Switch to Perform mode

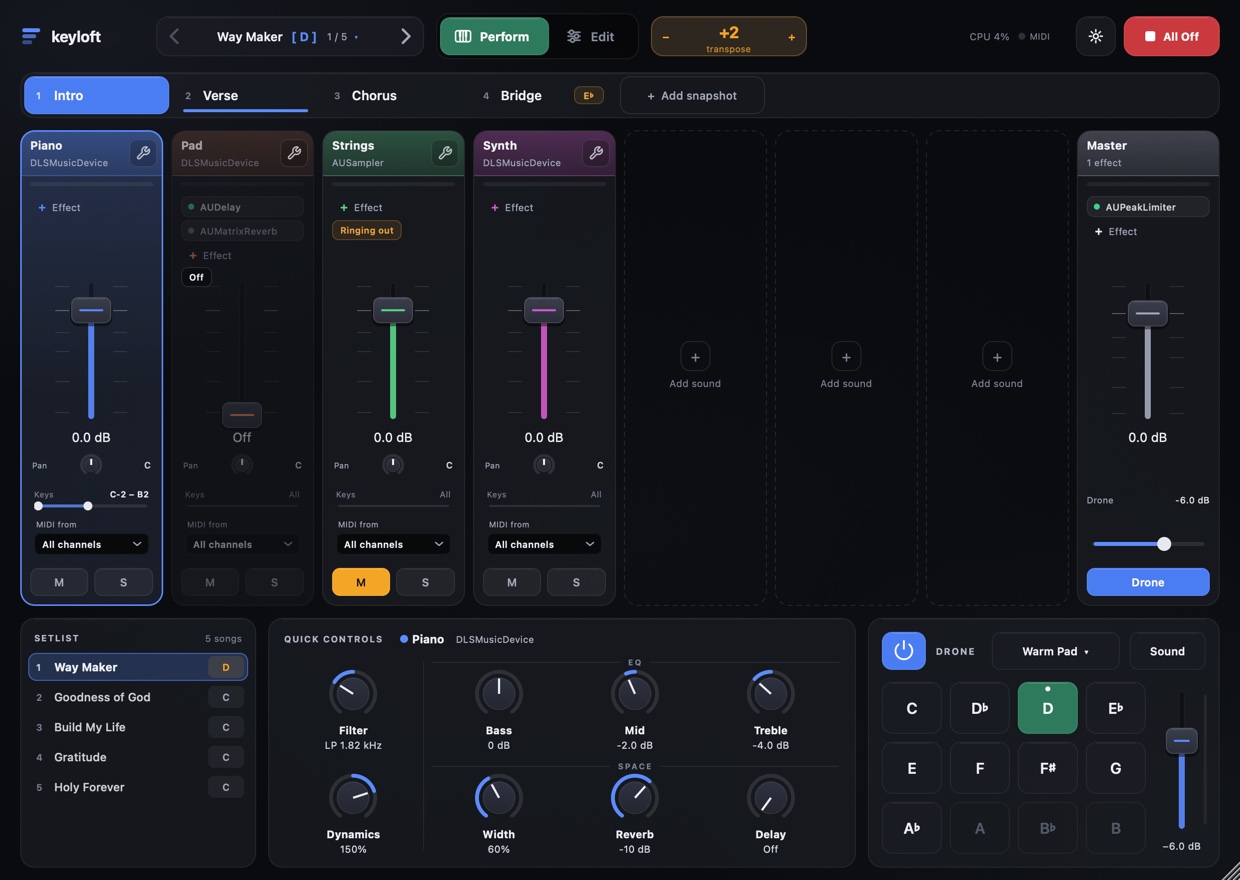494,37
